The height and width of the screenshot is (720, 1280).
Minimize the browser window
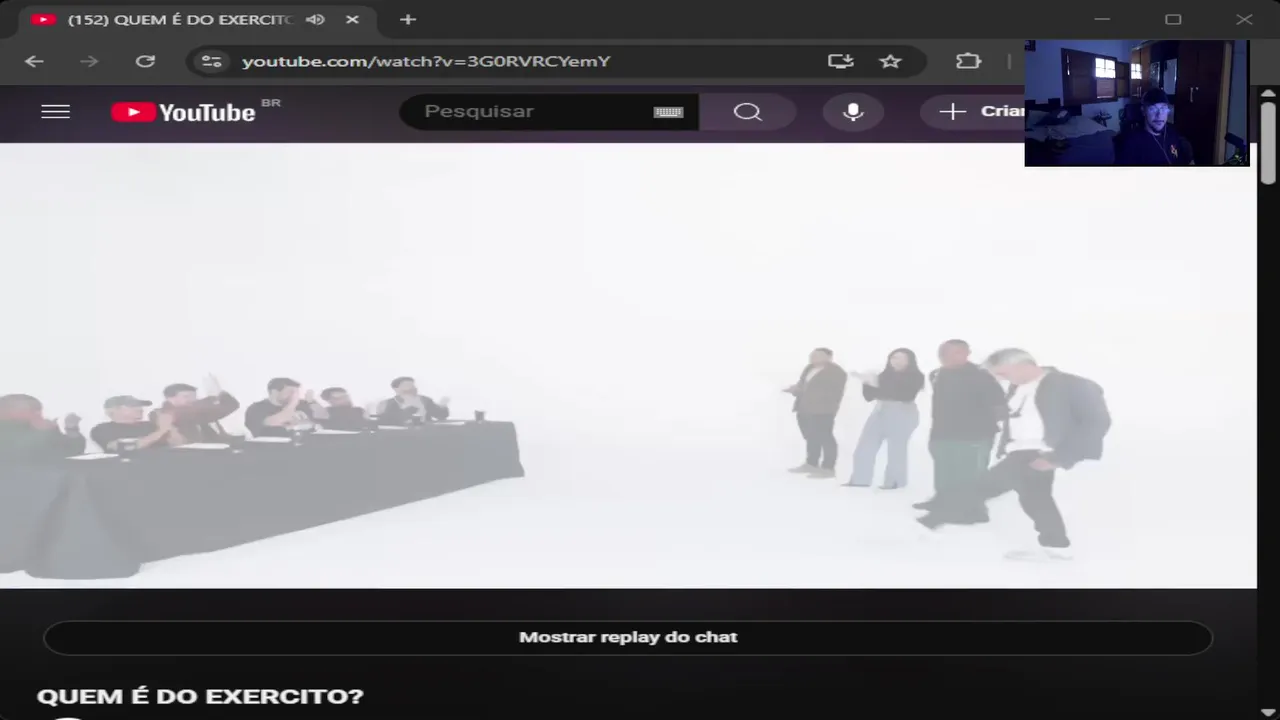1102,19
